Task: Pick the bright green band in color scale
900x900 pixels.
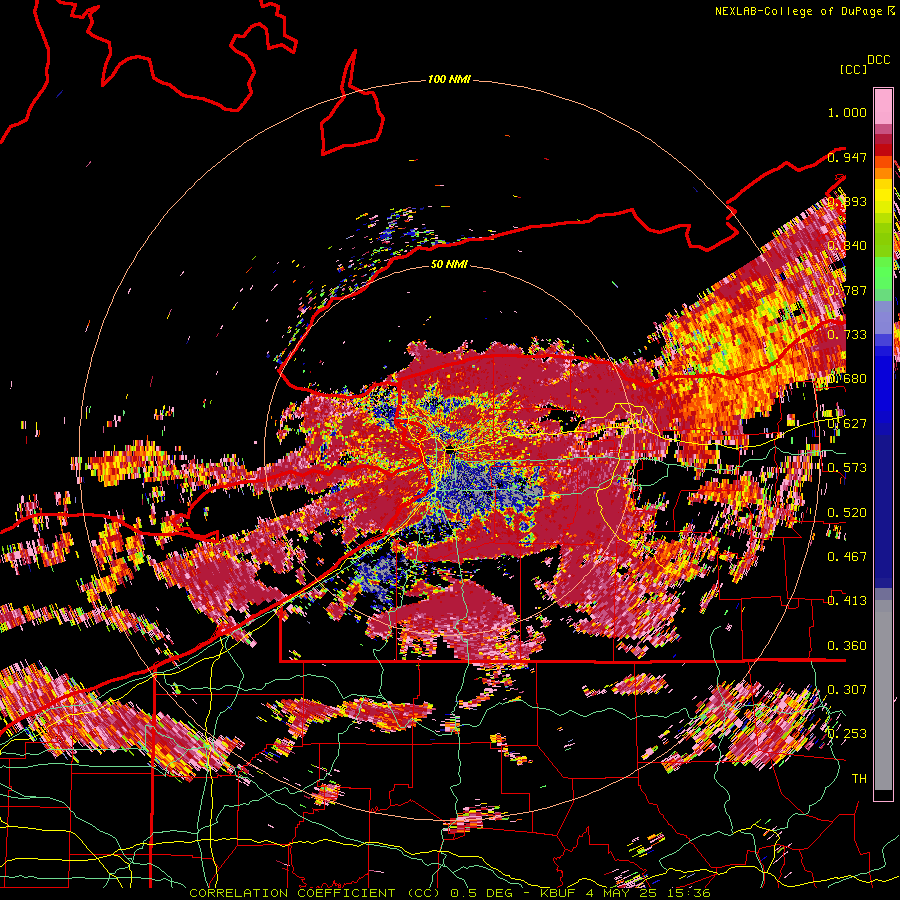Action: pyautogui.click(x=883, y=273)
